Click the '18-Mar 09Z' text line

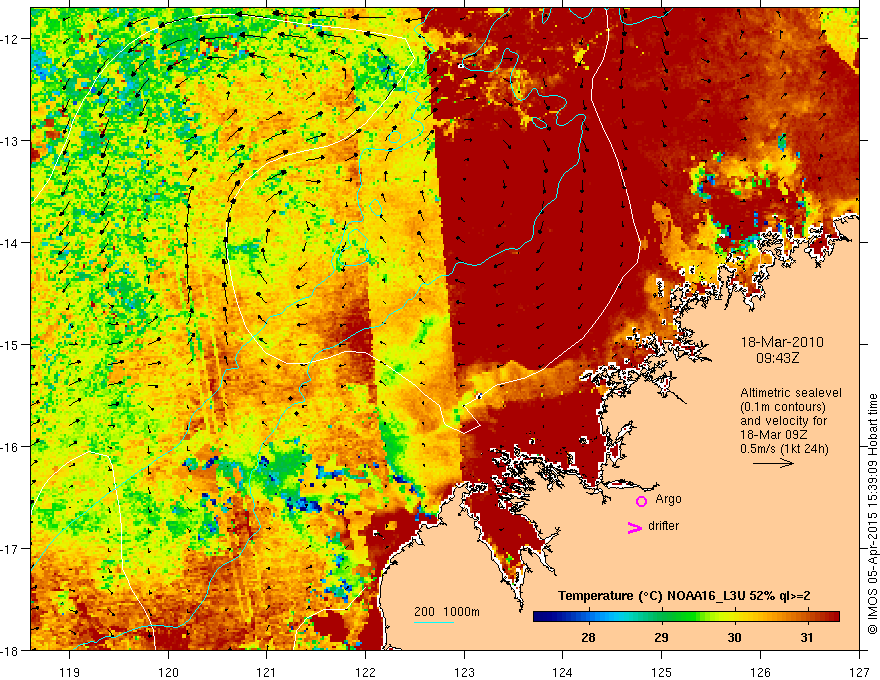tap(773, 435)
